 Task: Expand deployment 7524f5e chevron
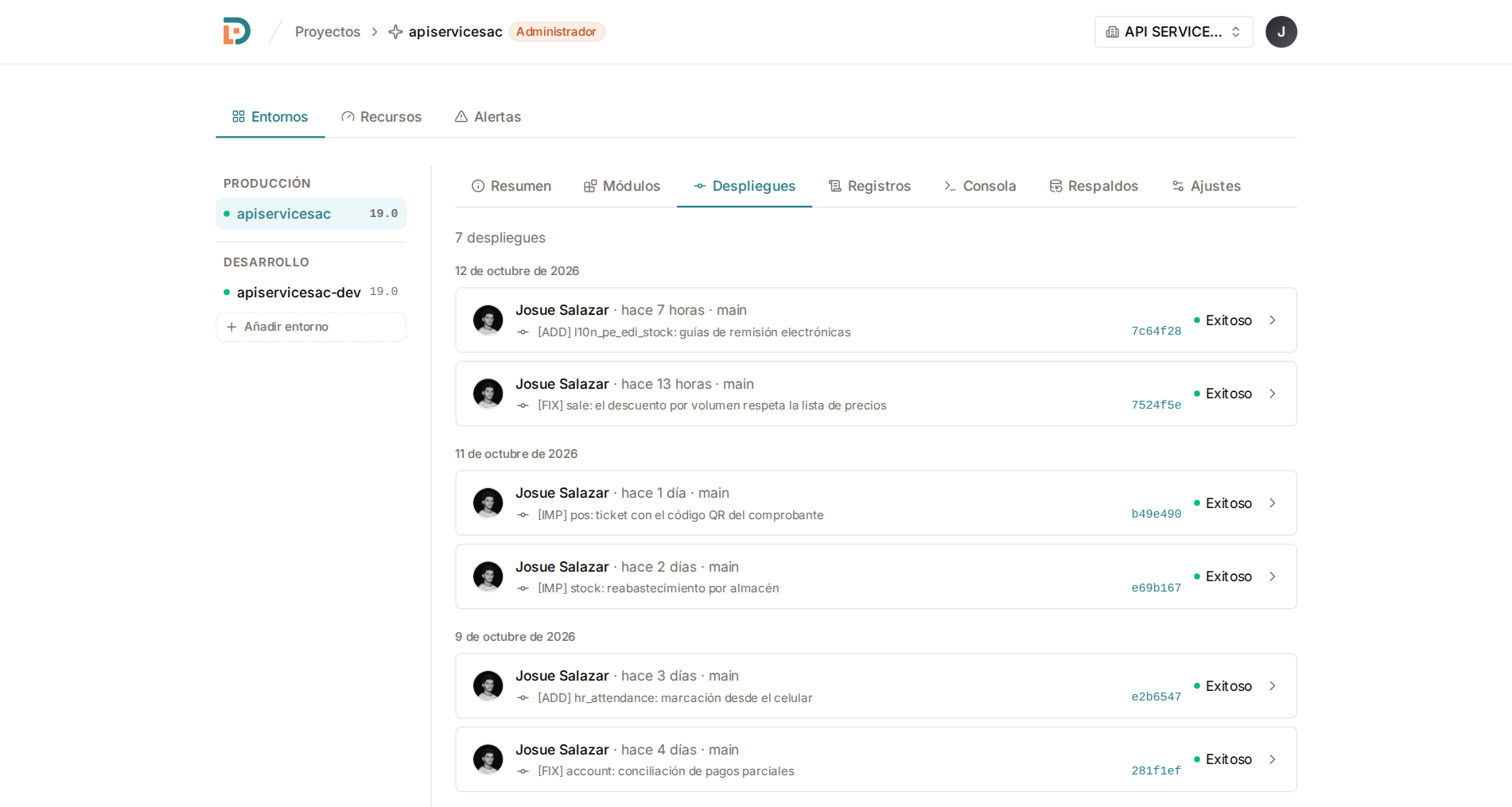[1273, 394]
